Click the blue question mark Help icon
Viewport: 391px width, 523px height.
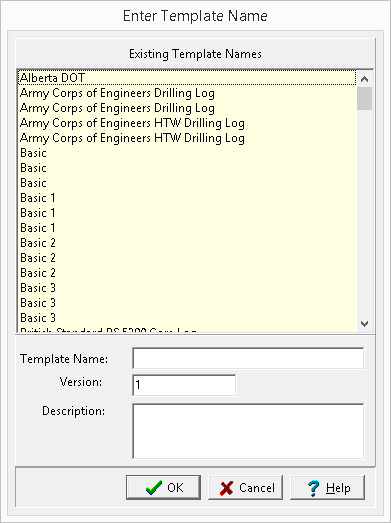[x=314, y=488]
